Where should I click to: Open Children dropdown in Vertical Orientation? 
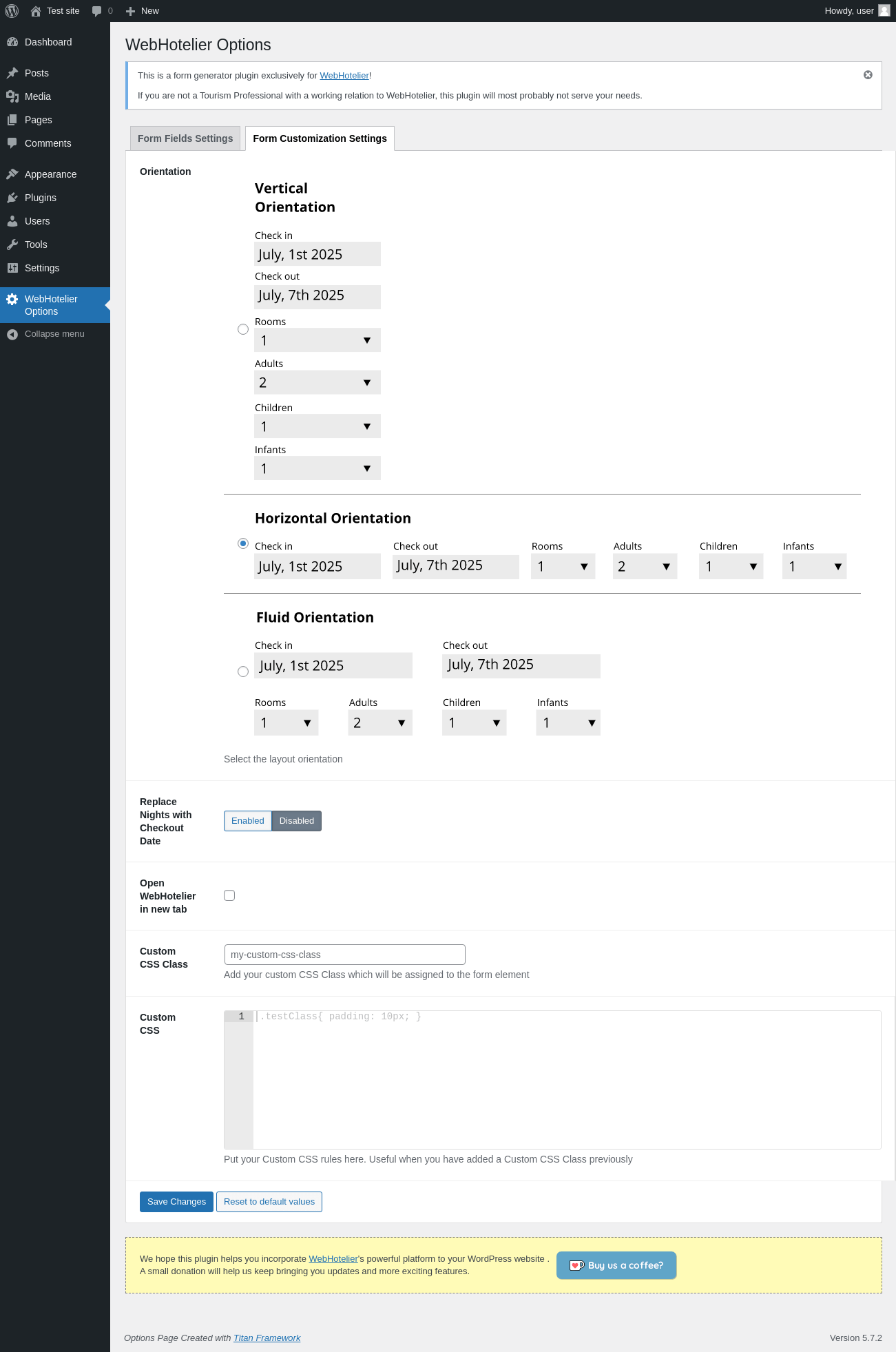pos(317,426)
